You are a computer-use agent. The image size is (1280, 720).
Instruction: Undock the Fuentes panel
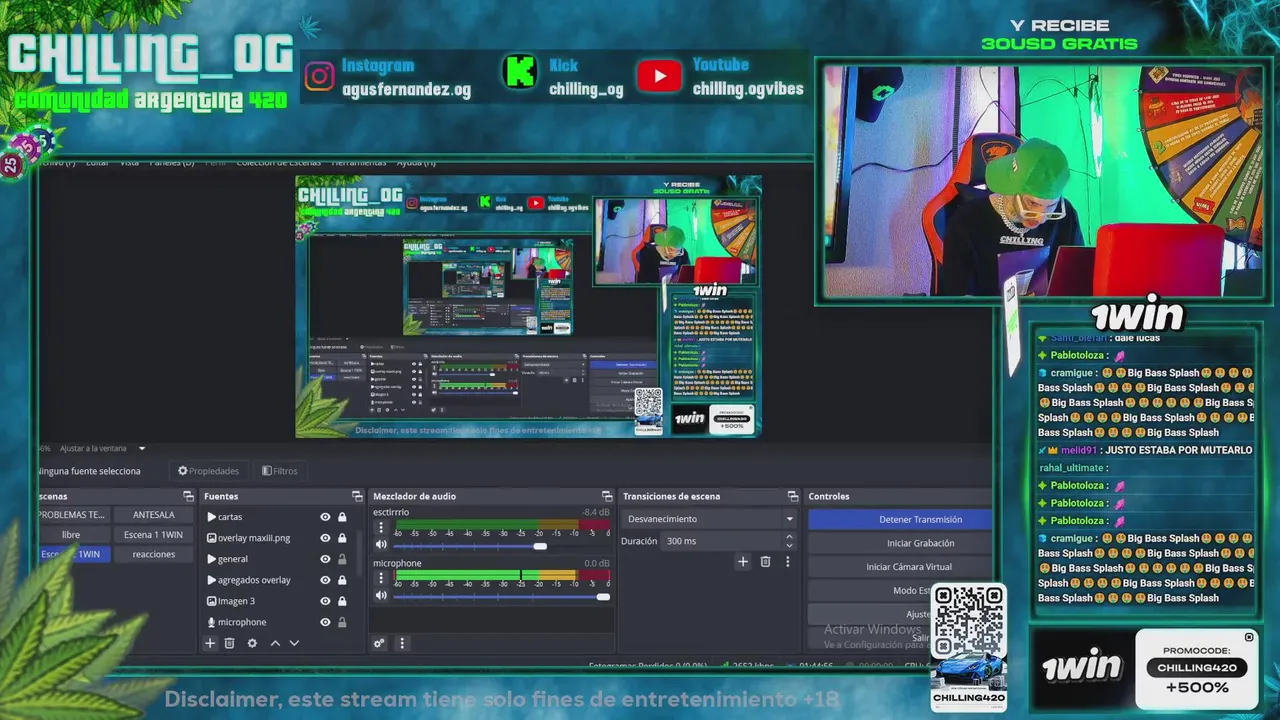357,496
